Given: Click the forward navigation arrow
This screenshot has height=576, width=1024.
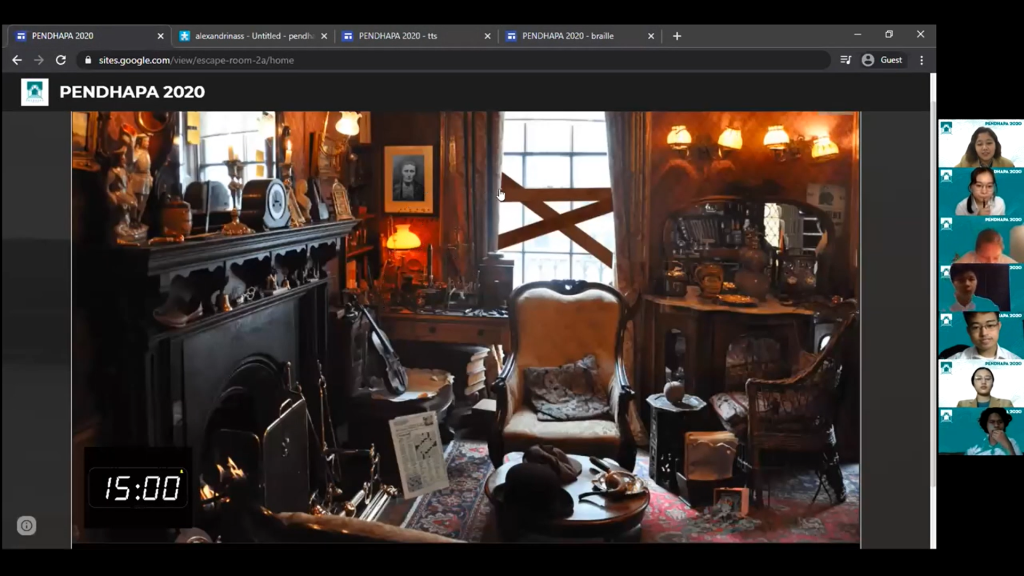Looking at the screenshot, I should coord(39,60).
